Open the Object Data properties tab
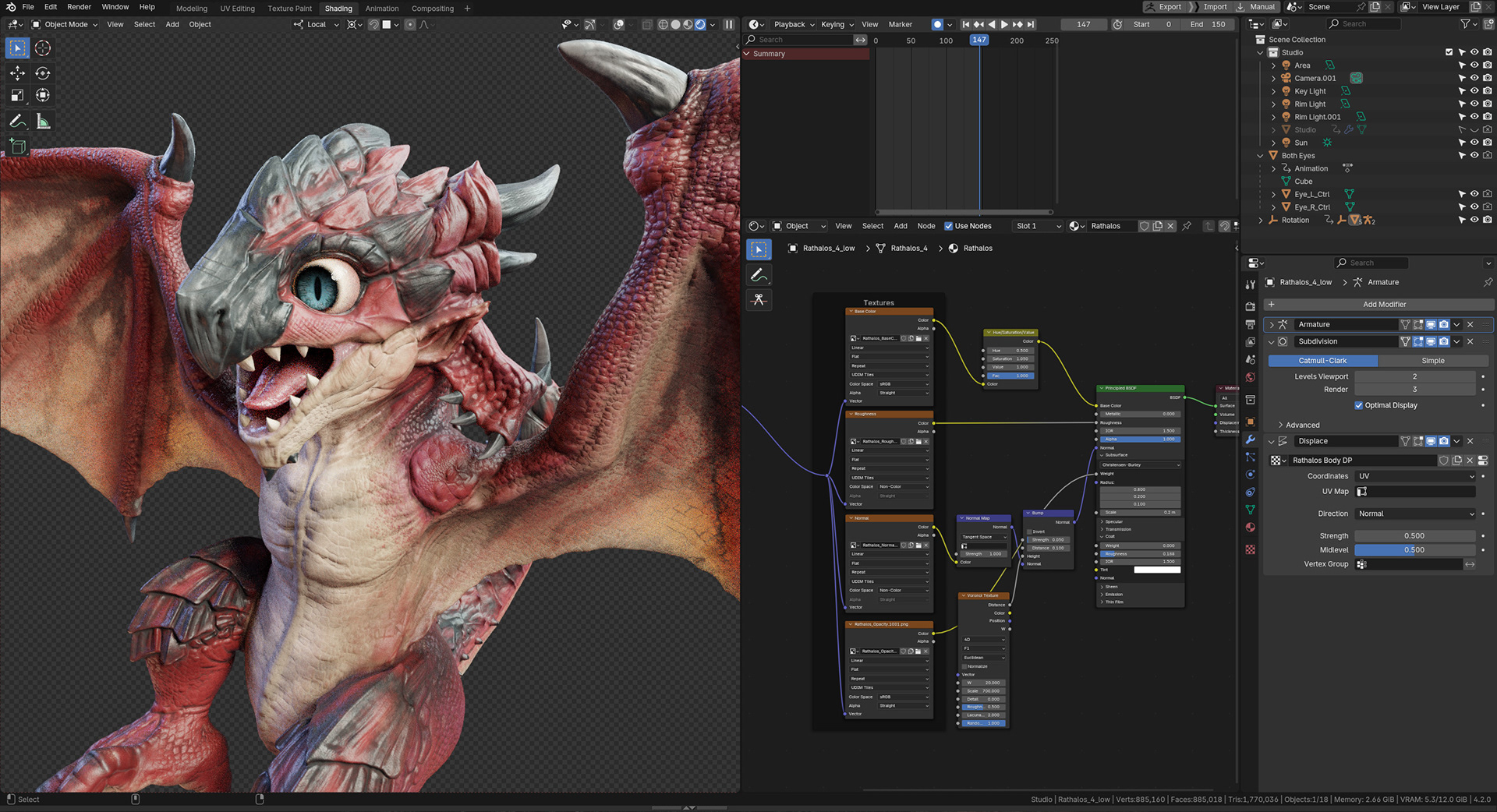 pyautogui.click(x=1251, y=510)
